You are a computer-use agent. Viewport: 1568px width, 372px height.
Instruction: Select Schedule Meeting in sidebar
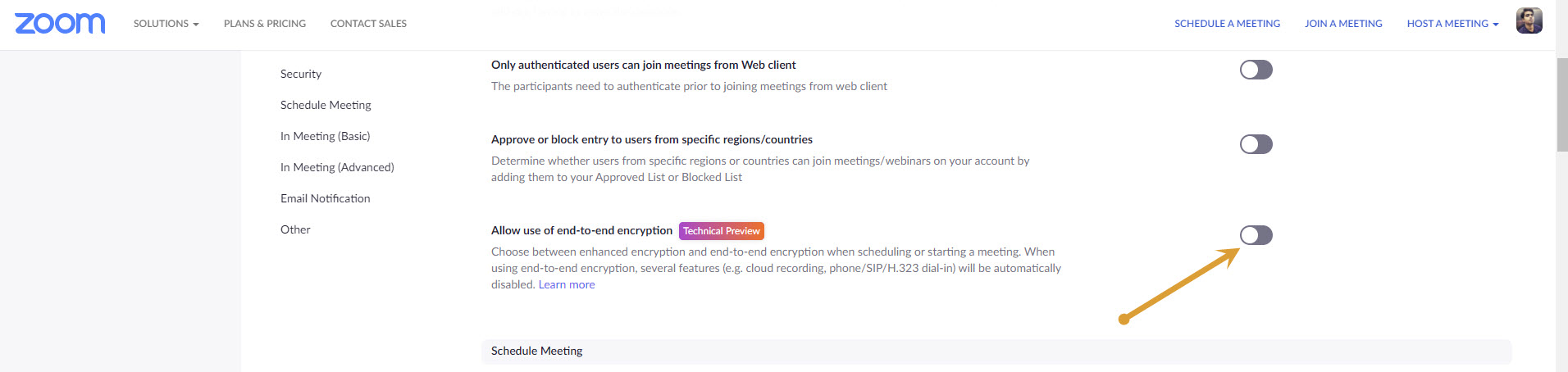tap(326, 105)
